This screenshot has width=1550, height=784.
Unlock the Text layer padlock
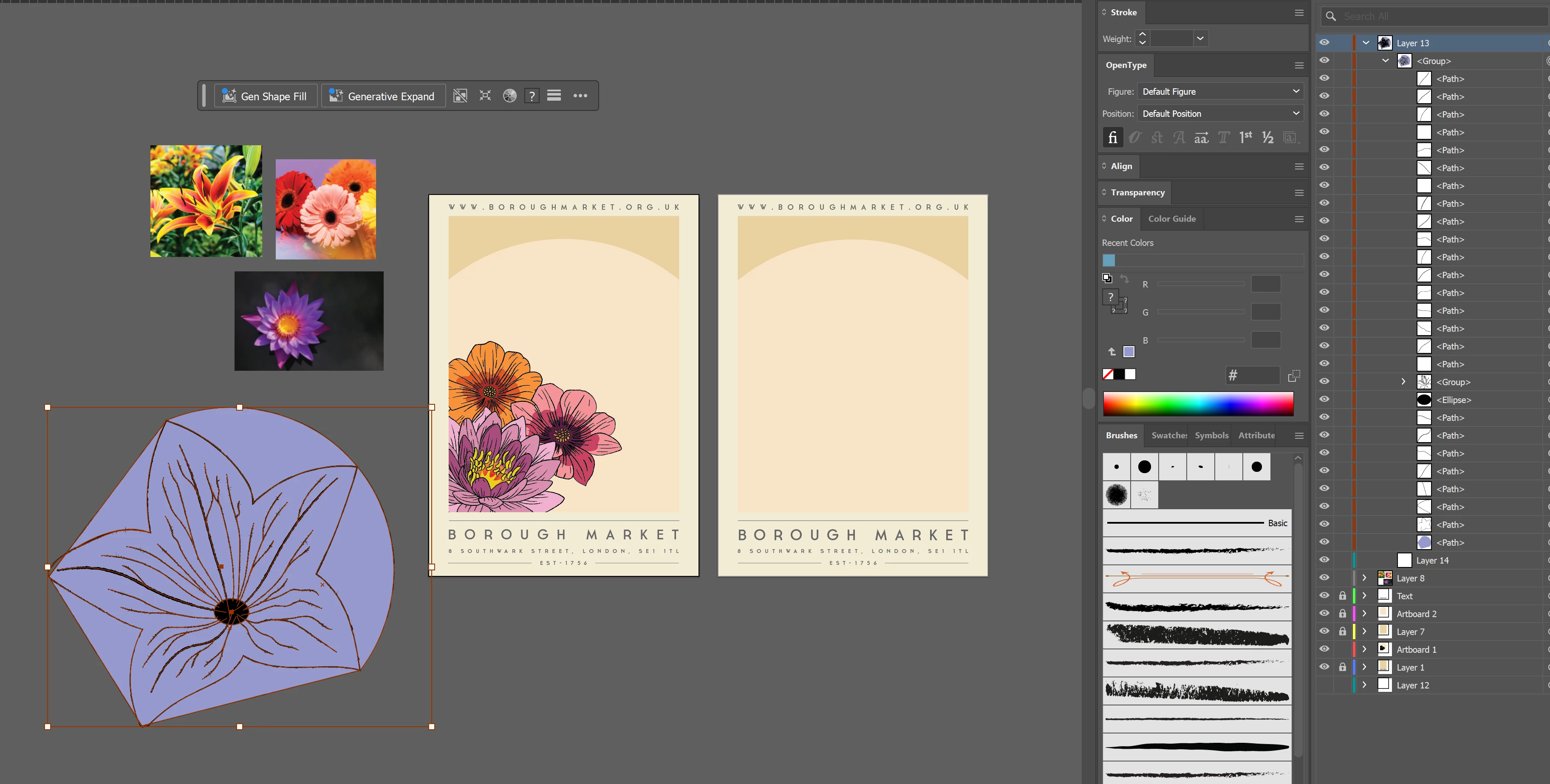point(1342,596)
